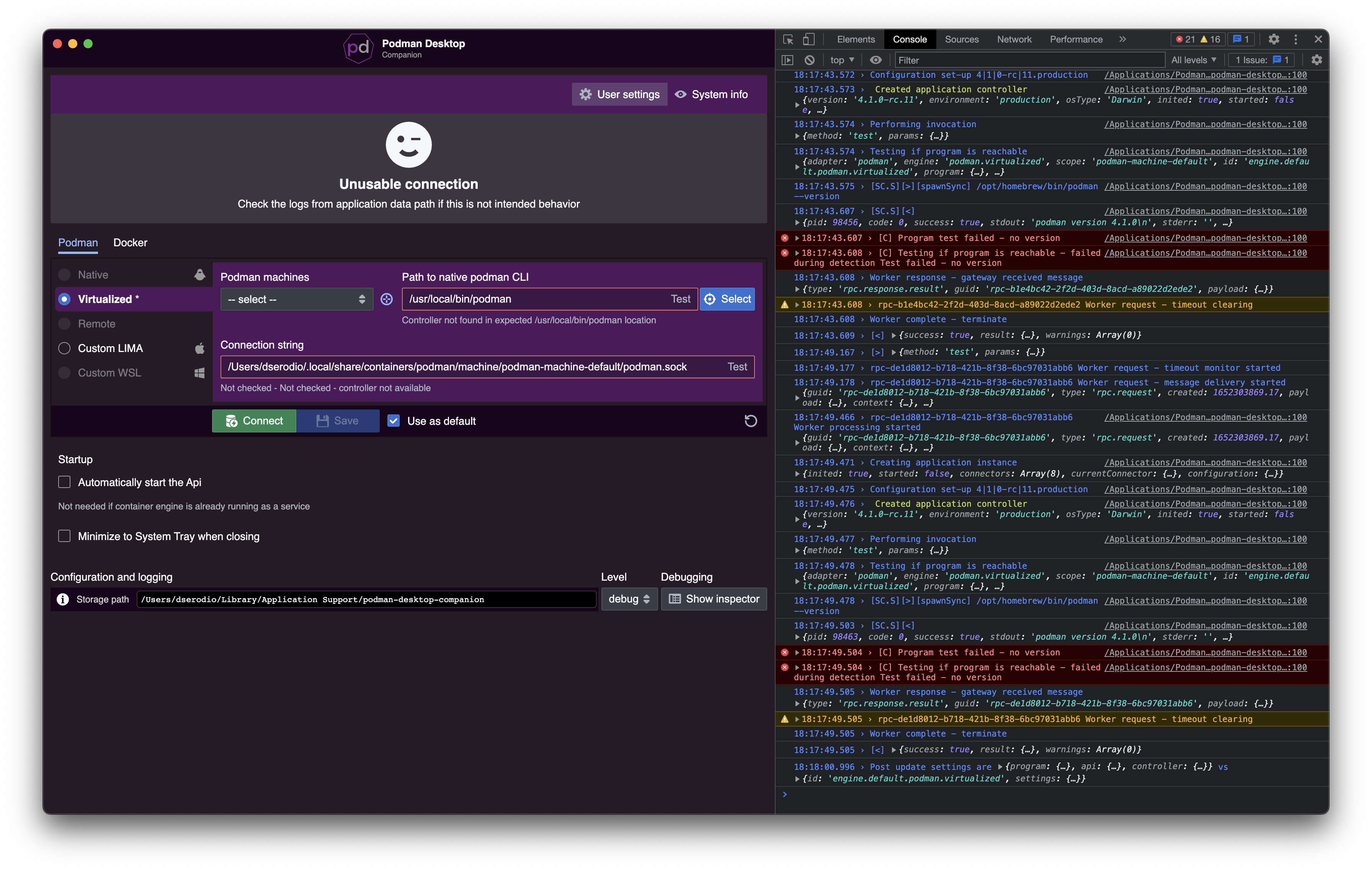The image size is (1372, 871).
Task: Toggle the device emulation icon in DevTools
Action: coord(808,39)
